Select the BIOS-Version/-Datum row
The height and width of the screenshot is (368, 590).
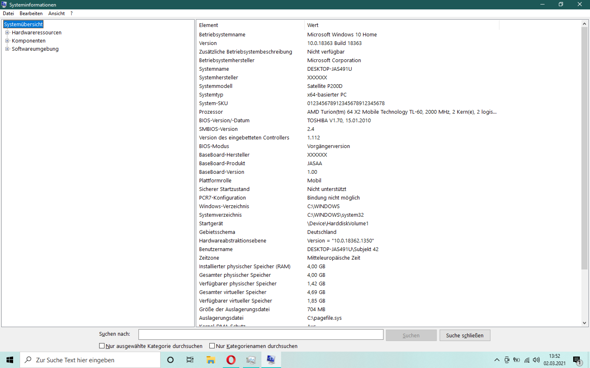348,120
